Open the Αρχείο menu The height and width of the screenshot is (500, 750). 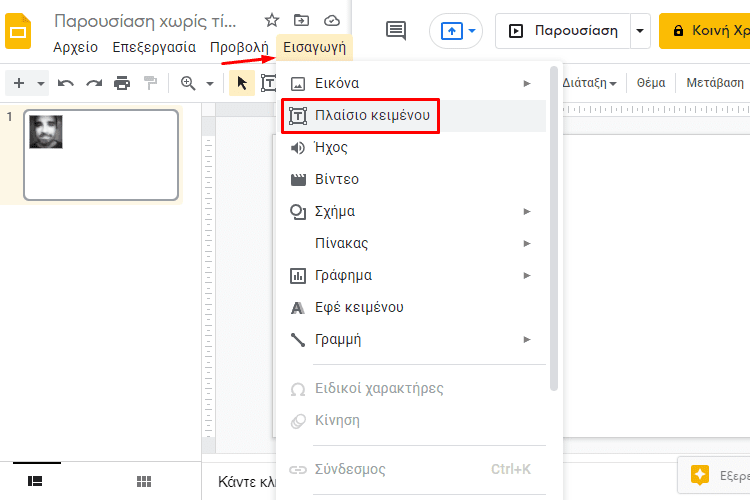tap(76, 47)
